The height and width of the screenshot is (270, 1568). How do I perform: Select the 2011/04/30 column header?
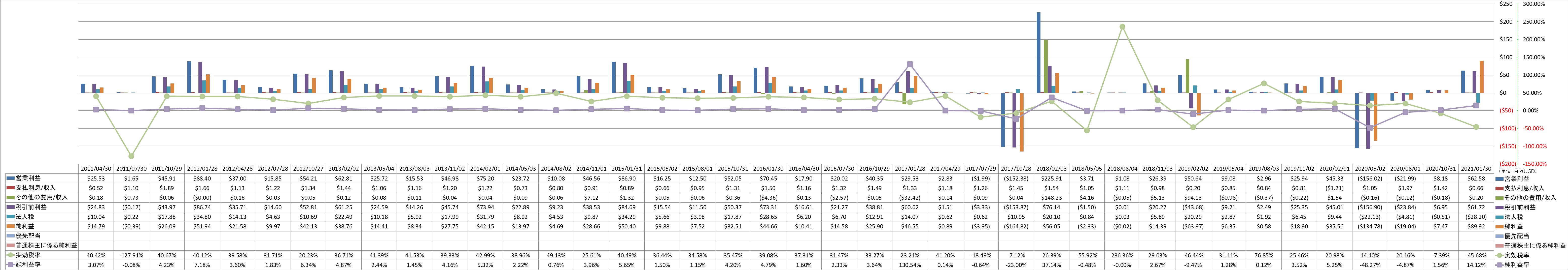[96, 169]
